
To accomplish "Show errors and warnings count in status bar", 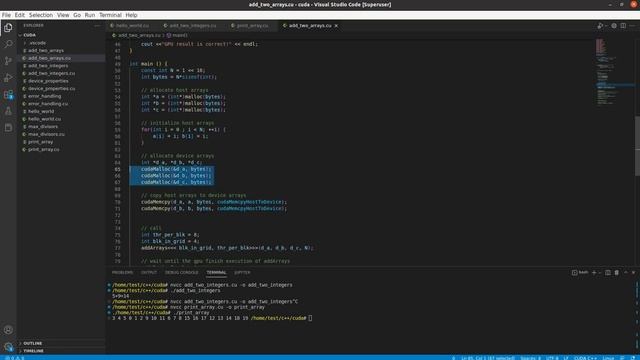I will (x=15, y=358).
